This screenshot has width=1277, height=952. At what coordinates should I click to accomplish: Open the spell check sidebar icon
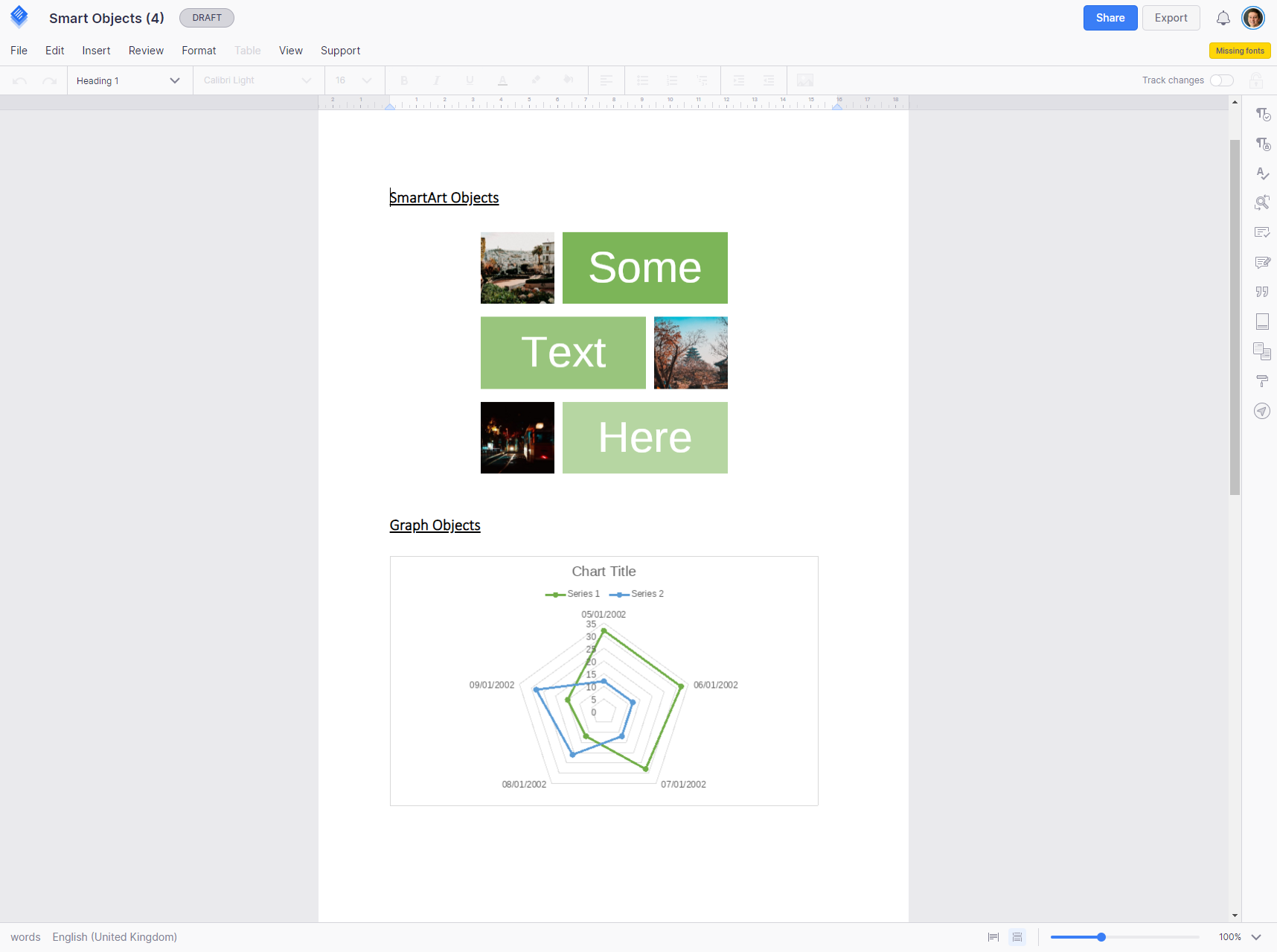pyautogui.click(x=1263, y=173)
